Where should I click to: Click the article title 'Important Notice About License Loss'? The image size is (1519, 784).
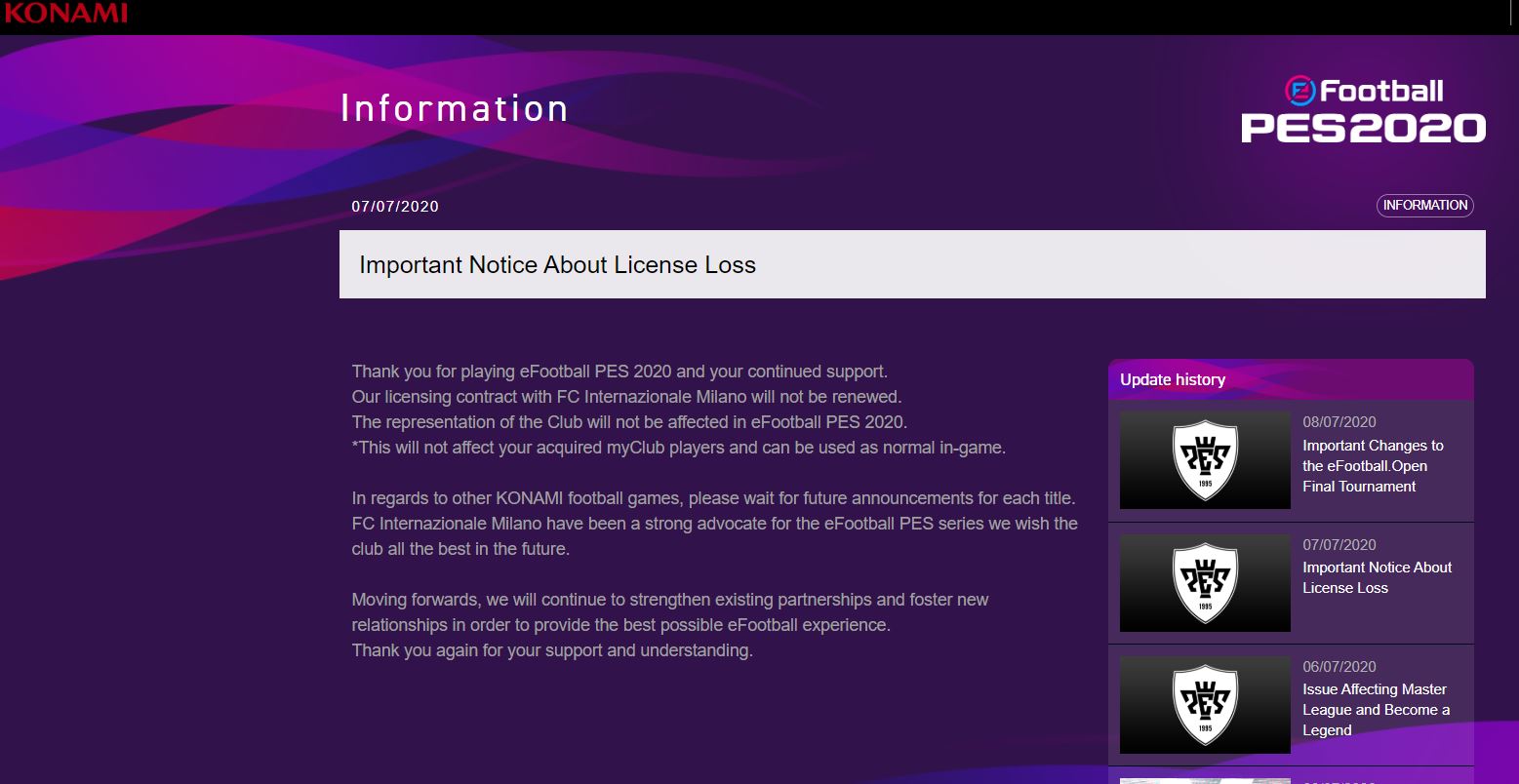(557, 265)
